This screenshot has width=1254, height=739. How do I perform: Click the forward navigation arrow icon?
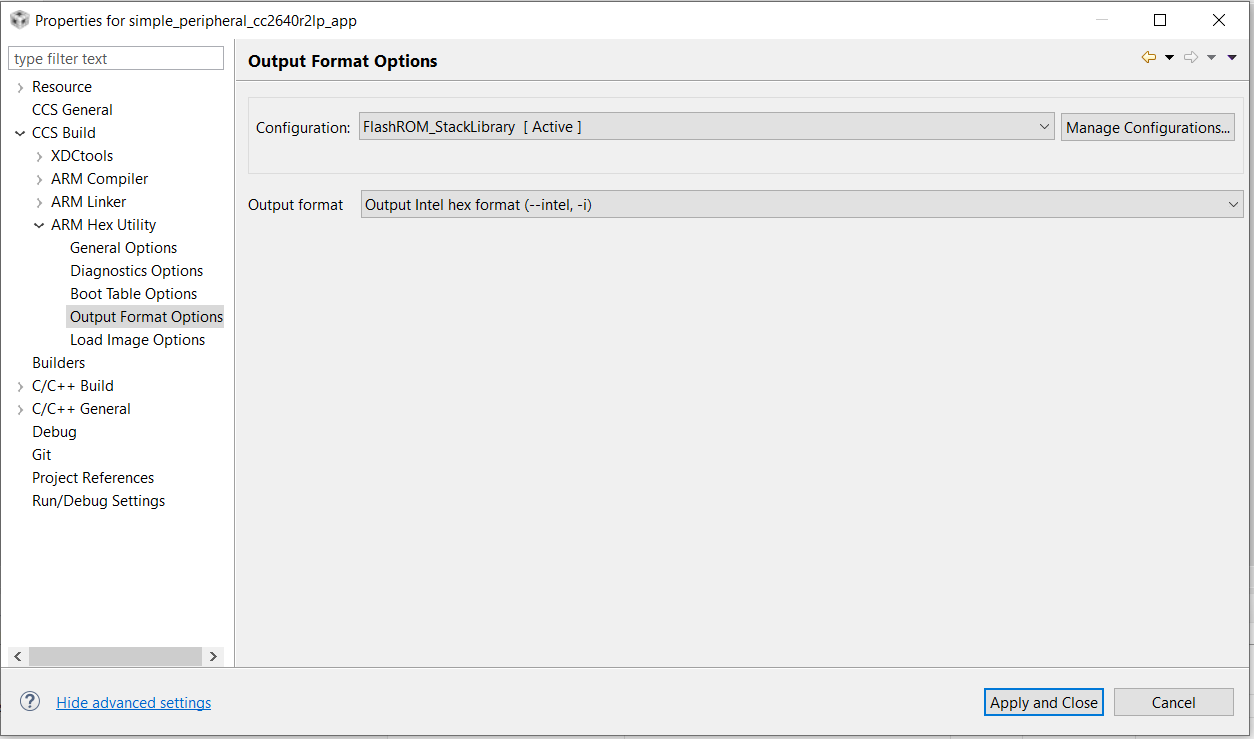(1190, 58)
